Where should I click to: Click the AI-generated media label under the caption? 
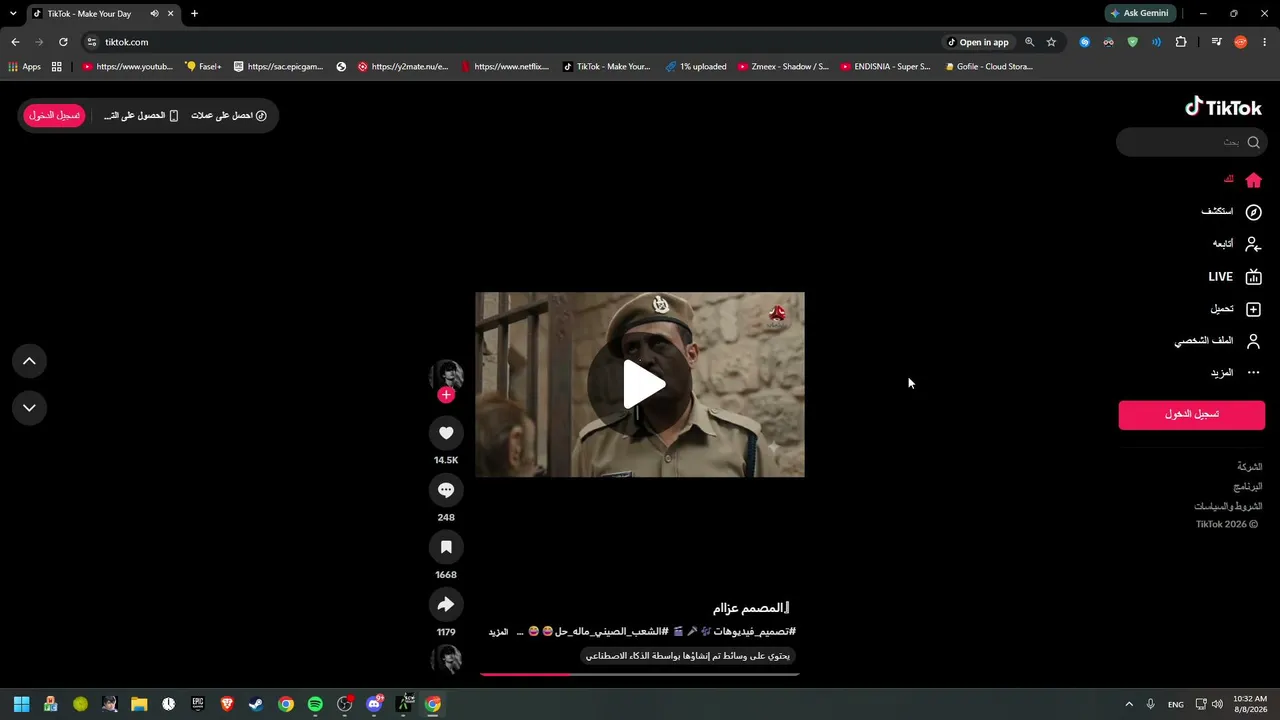[688, 656]
